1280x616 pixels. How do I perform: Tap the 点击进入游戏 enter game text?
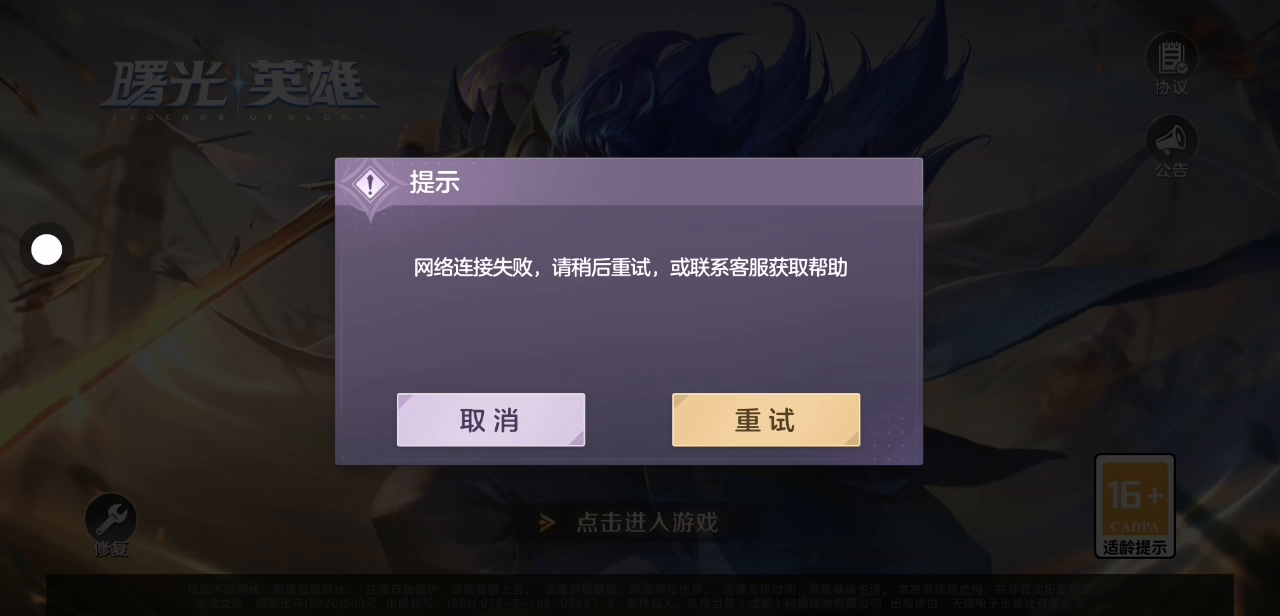pyautogui.click(x=647, y=522)
